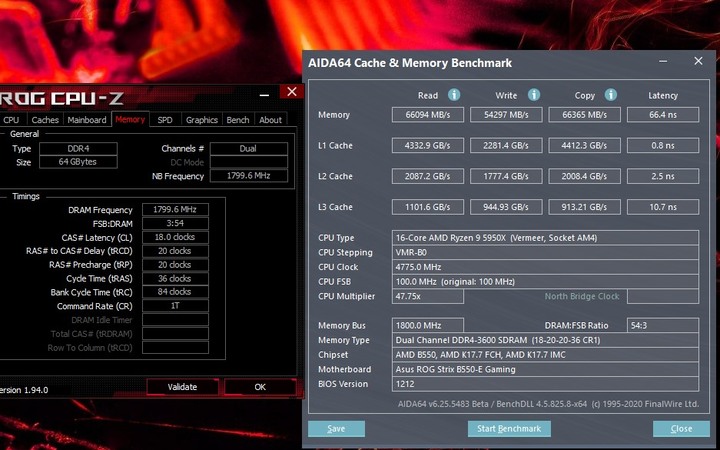Click the CPU Clock field 4775.0 MHz

[546, 267]
